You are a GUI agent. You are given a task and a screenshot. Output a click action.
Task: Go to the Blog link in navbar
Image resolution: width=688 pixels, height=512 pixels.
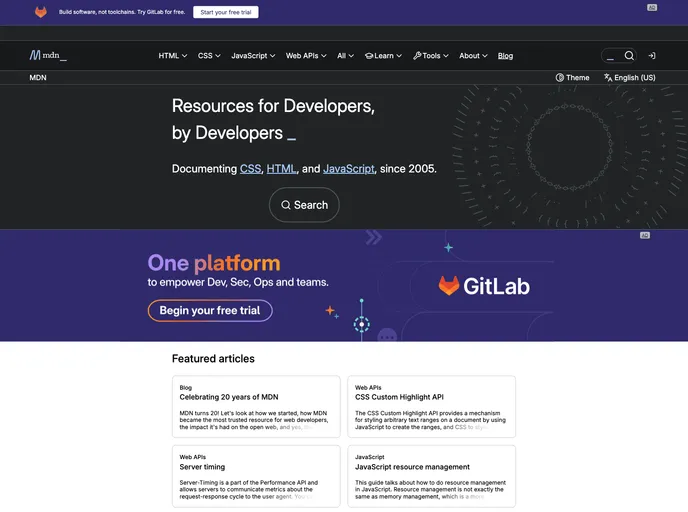pos(505,56)
